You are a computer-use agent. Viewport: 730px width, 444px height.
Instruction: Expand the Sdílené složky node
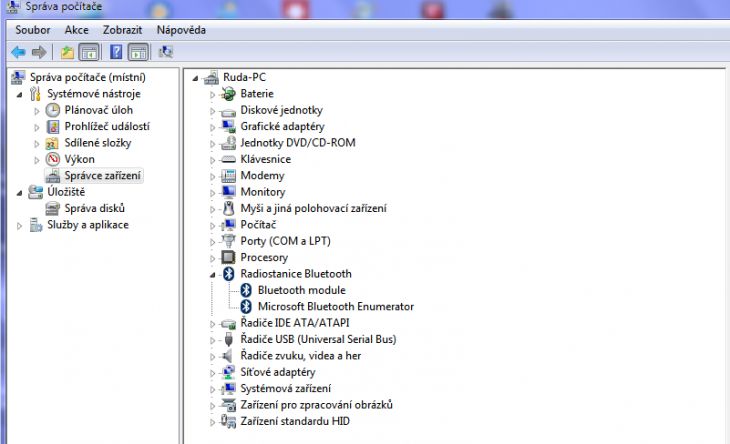pyautogui.click(x=36, y=144)
